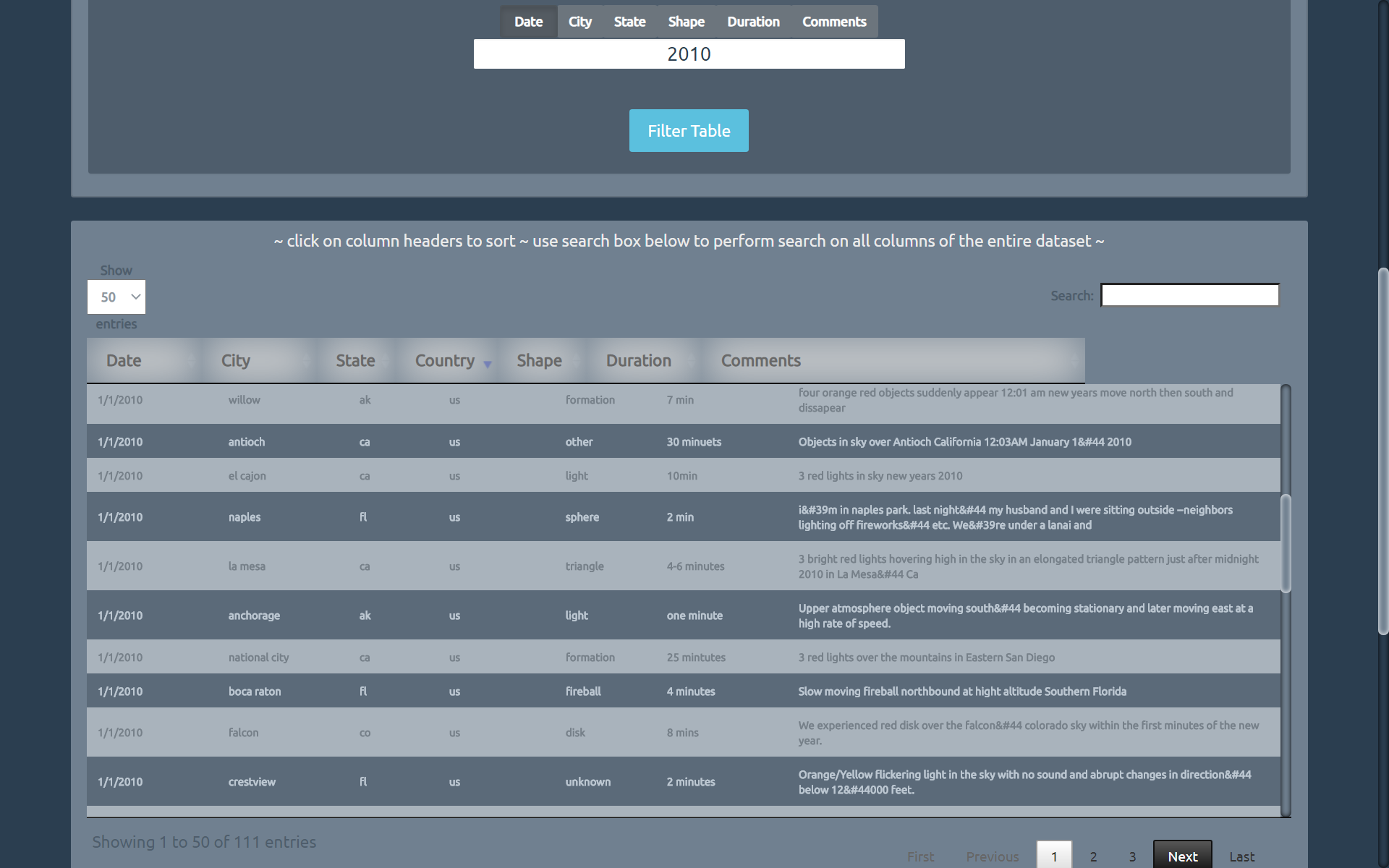Click the filter input showing 2010

[689, 54]
